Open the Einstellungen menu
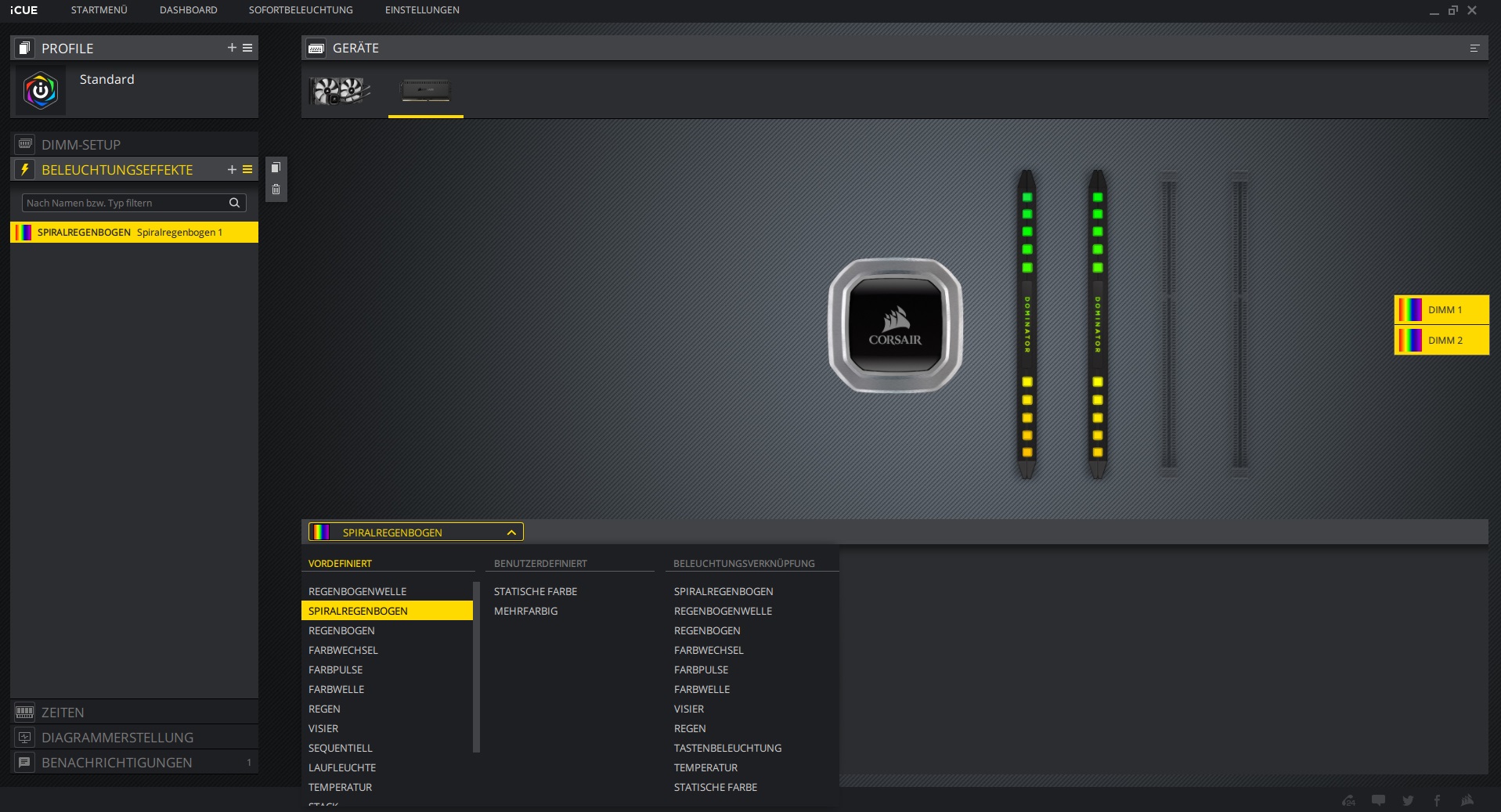The height and width of the screenshot is (812, 1501). click(422, 10)
